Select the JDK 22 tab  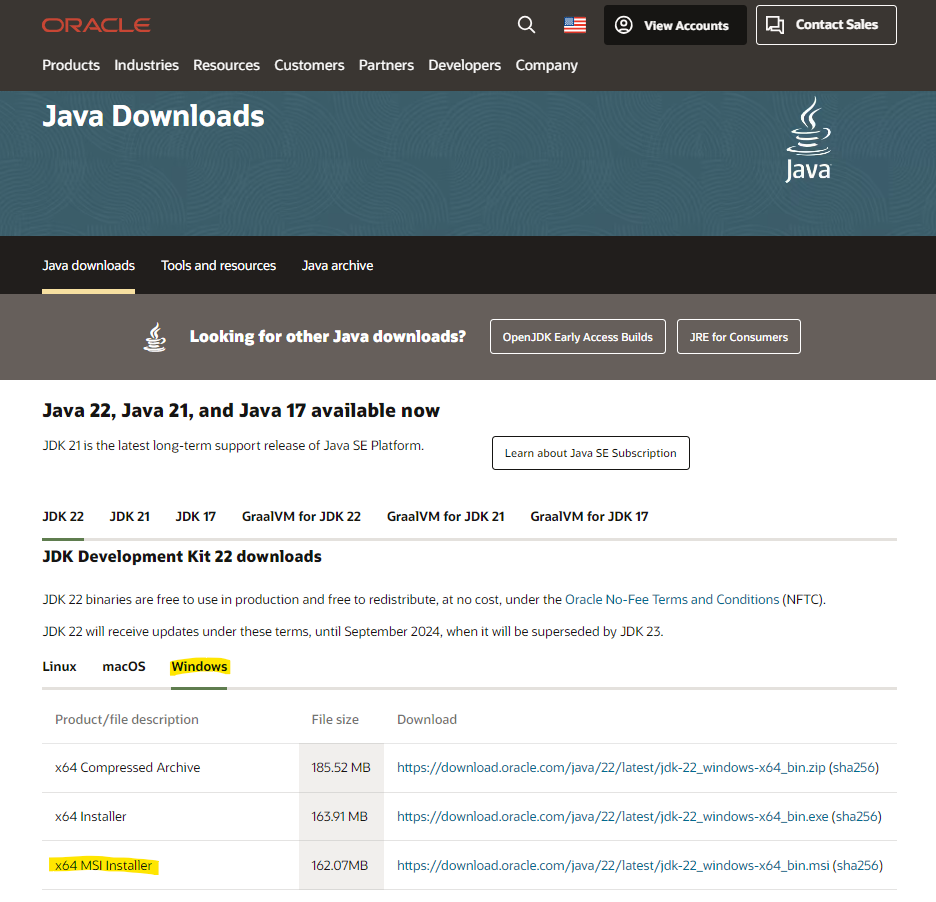point(63,517)
